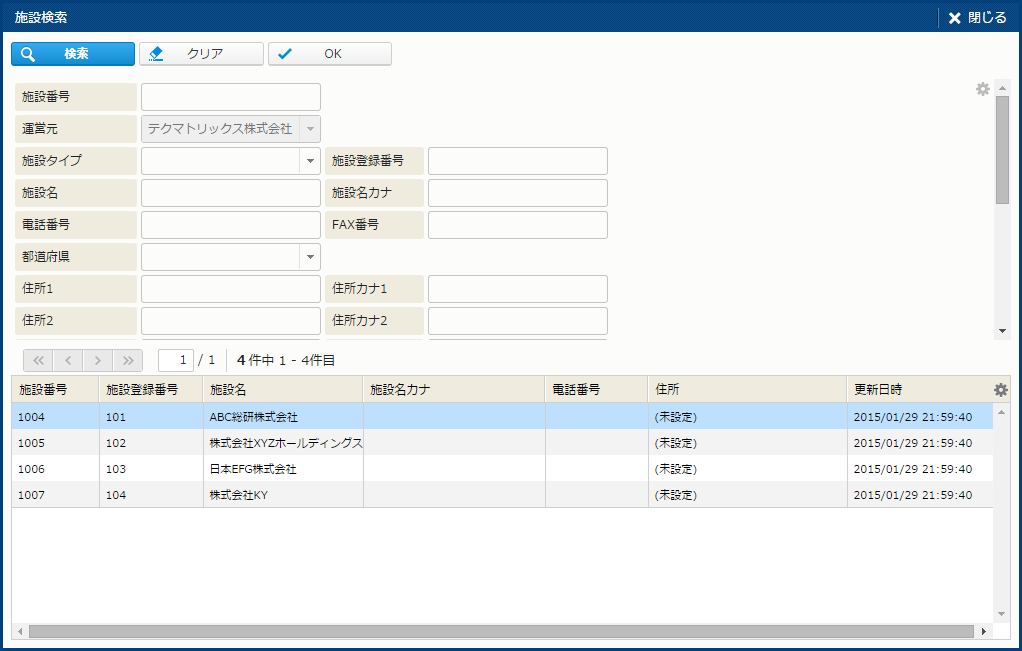Go to the first page of results
Screen dimensions: 1022x651
[37, 360]
